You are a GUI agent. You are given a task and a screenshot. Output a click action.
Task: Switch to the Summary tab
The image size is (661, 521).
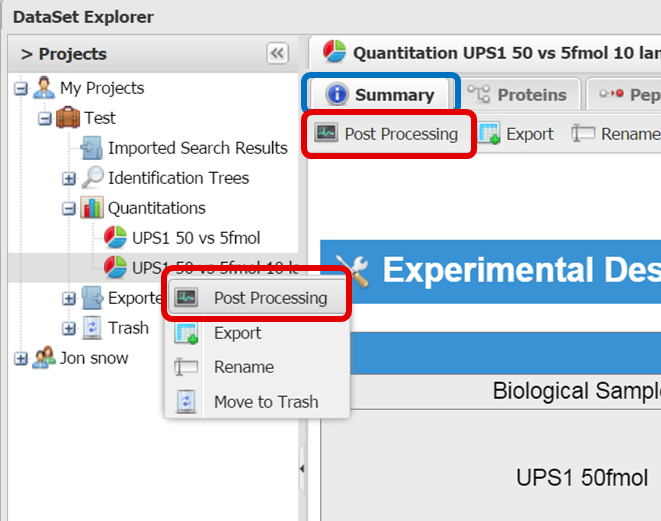(x=381, y=95)
